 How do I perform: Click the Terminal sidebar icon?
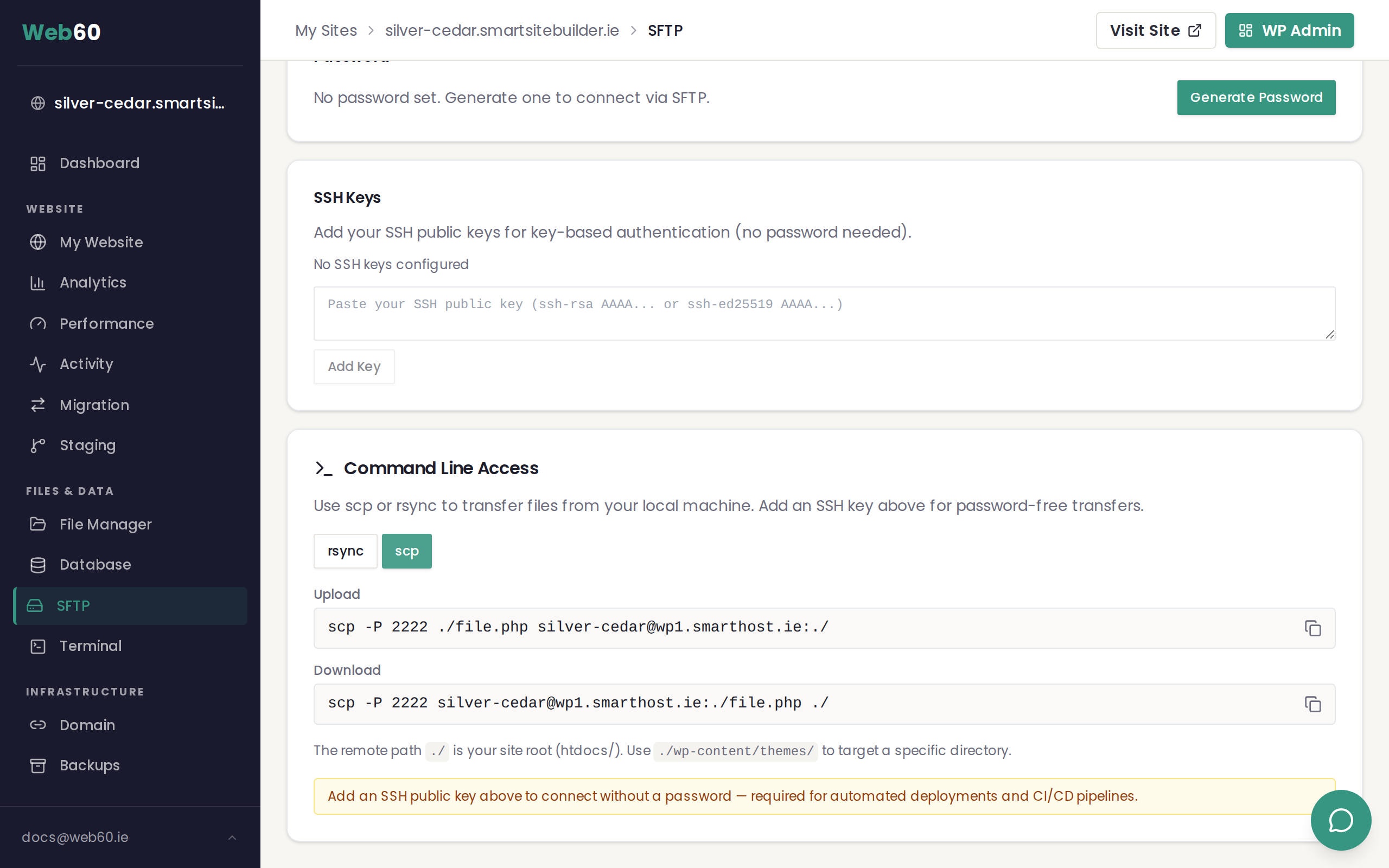tap(38, 647)
